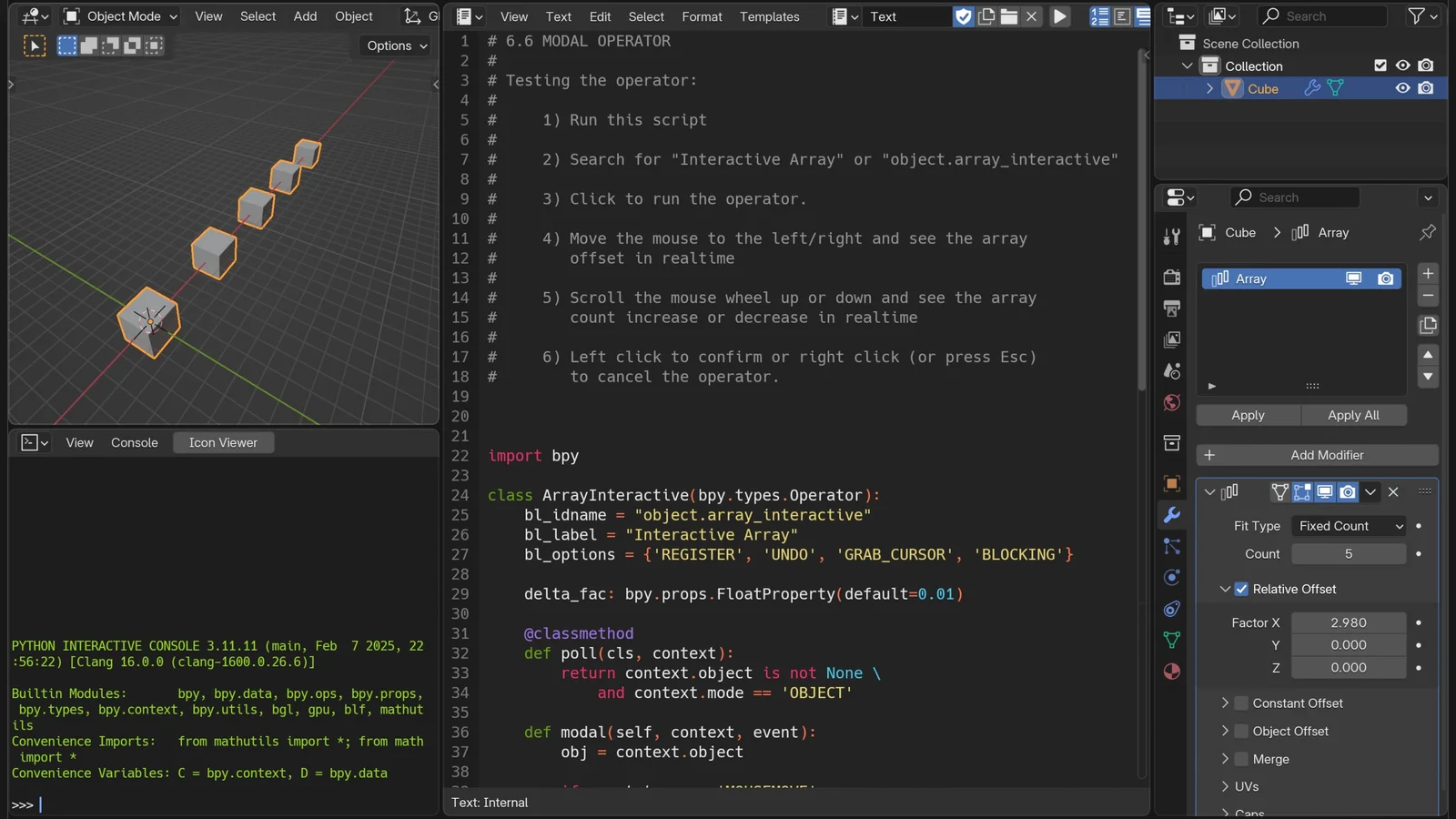Open a text file with the folder icon
This screenshot has height=819, width=1456.
tap(1010, 15)
